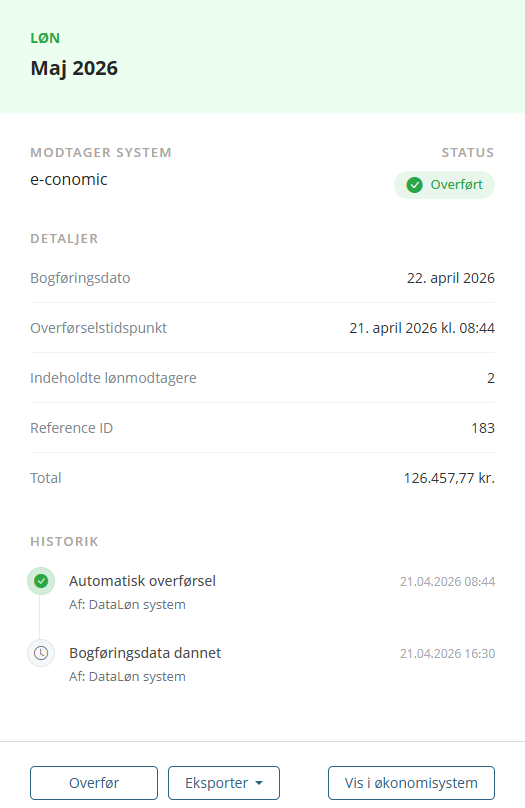This screenshot has height=808, width=525.
Task: Select the Reference ID value 183
Action: pos(483,428)
